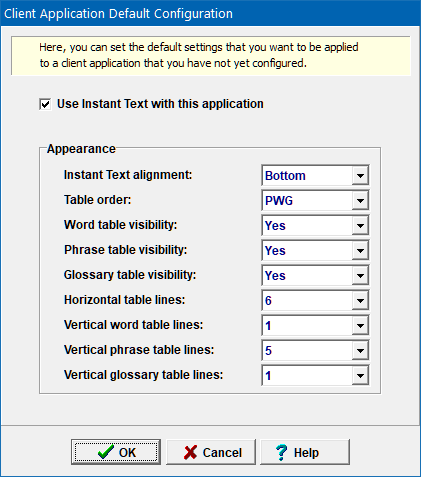Viewport: 421px width, 477px height.
Task: Open the Vertical glossary table lines dropdown arrow
Action: (360, 376)
